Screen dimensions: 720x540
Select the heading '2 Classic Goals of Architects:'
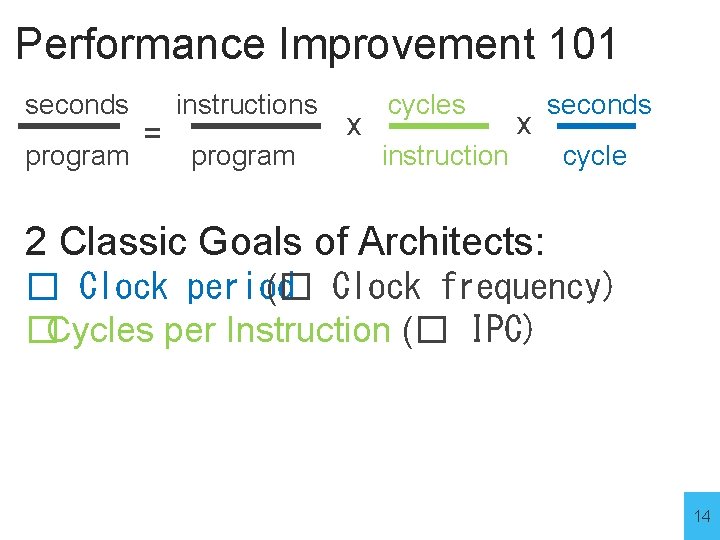pyautogui.click(x=285, y=241)
